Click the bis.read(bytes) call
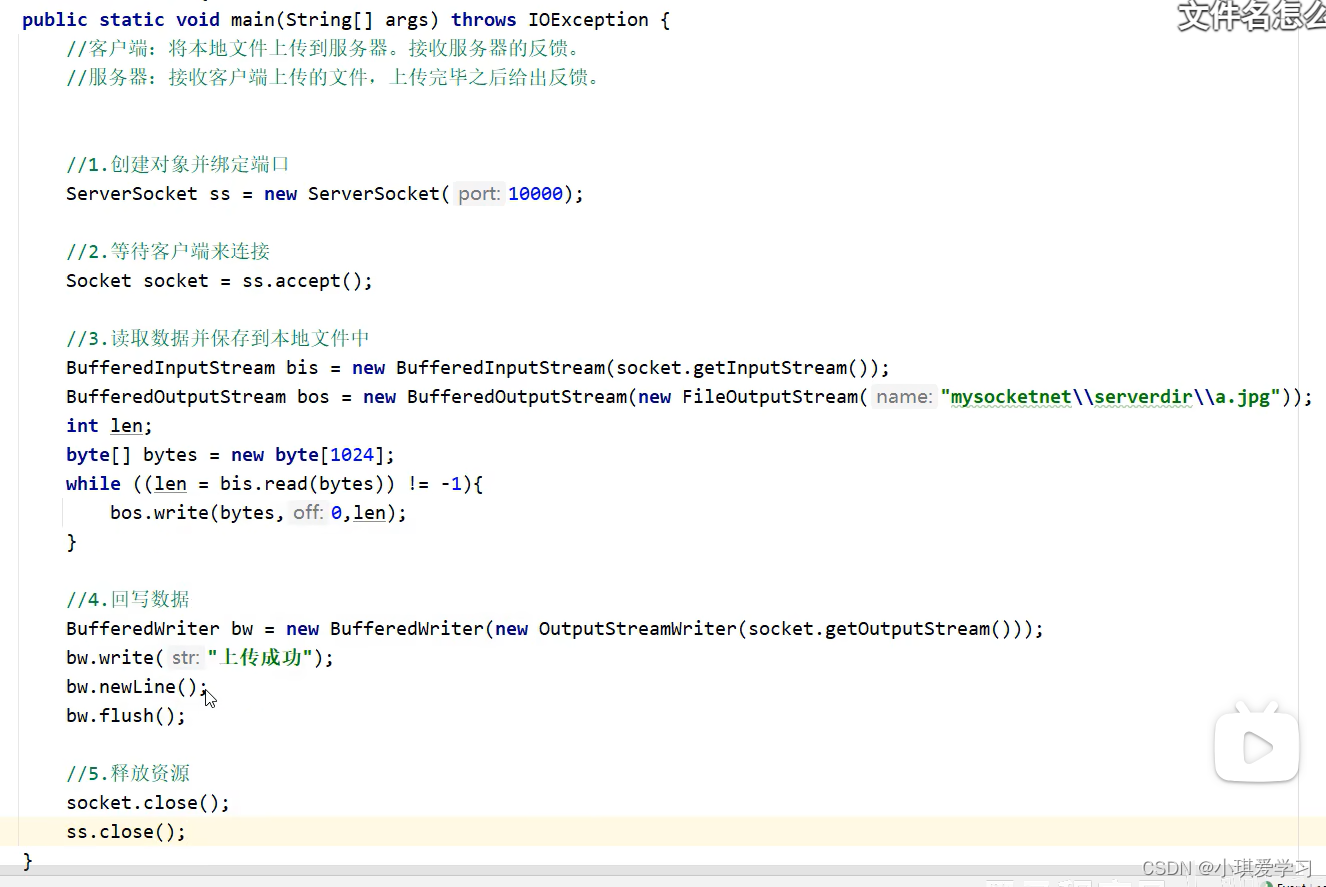Viewport: 1326px width, 887px height. click(x=303, y=483)
